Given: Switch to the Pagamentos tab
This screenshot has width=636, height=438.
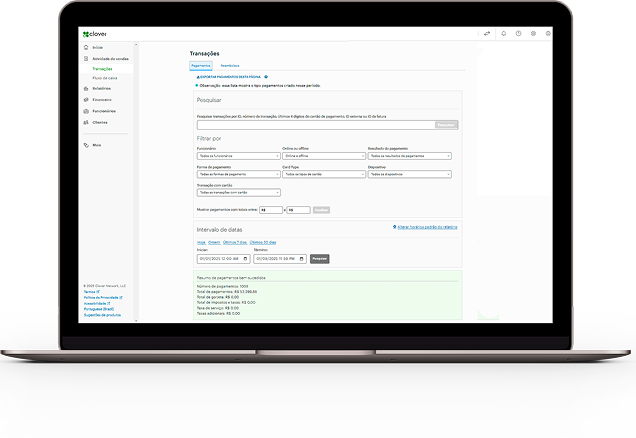Looking at the screenshot, I should (201, 66).
